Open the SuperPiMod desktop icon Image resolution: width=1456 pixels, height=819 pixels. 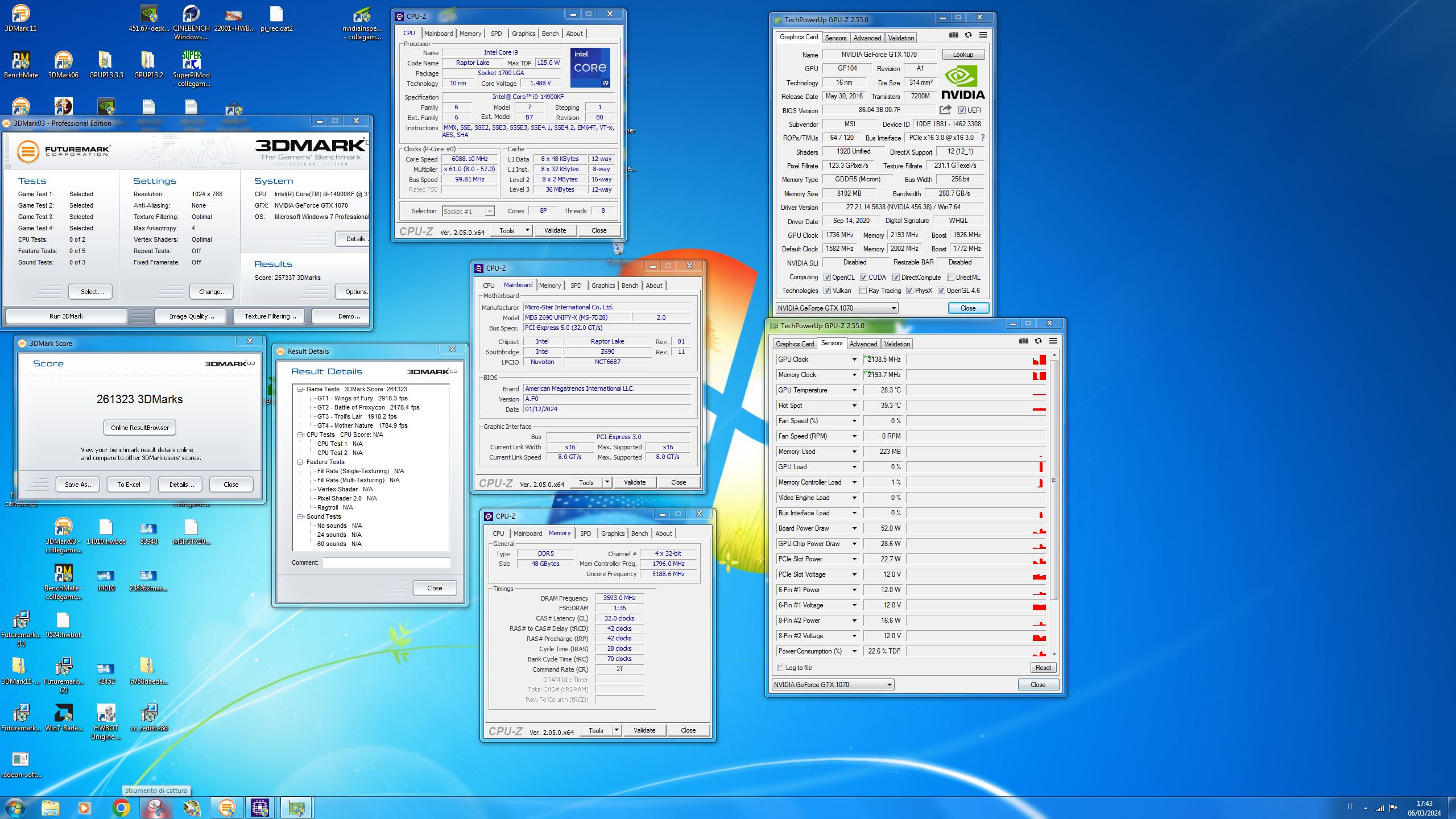pos(191,68)
